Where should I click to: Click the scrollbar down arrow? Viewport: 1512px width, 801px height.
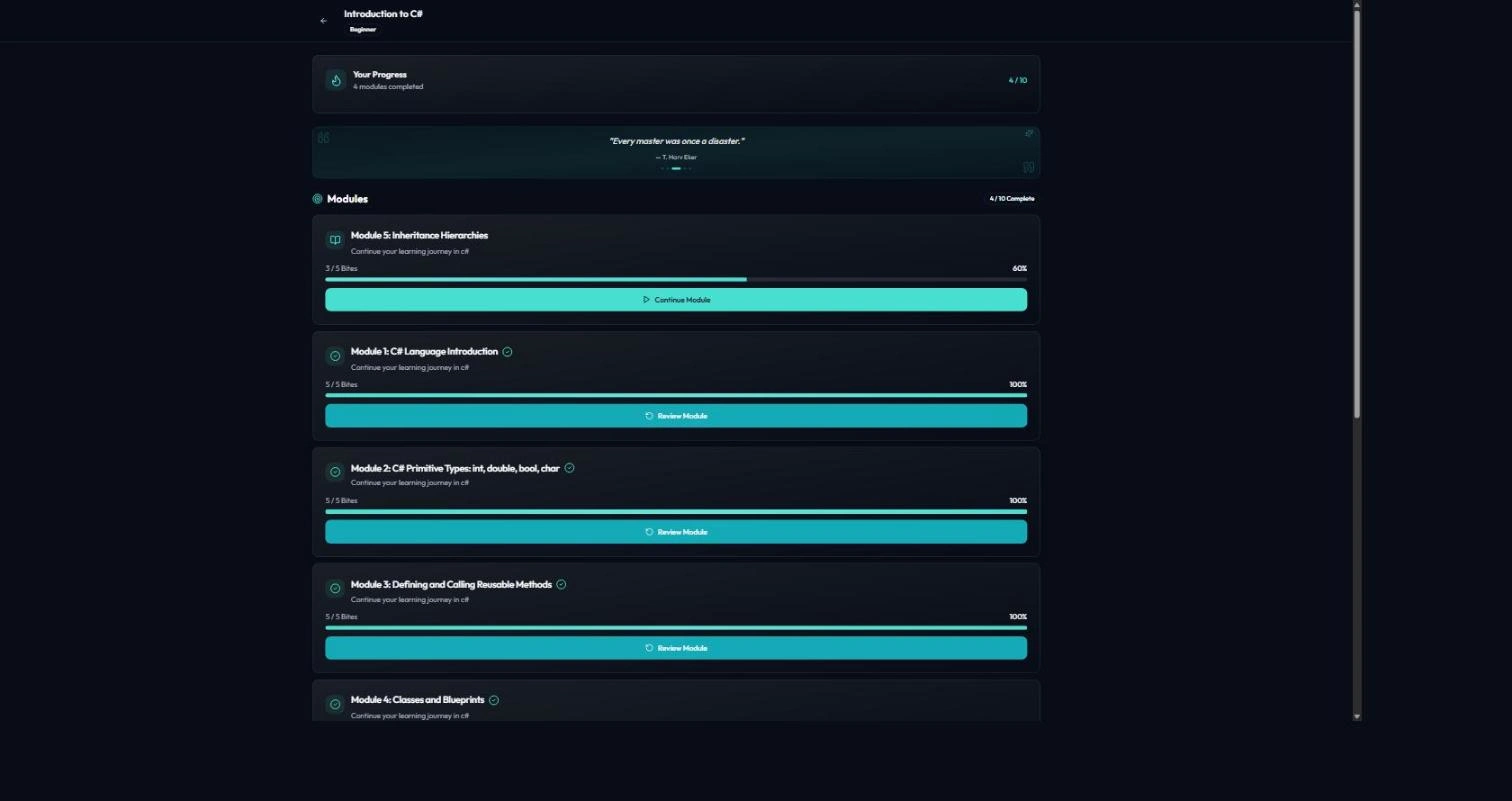(1357, 716)
